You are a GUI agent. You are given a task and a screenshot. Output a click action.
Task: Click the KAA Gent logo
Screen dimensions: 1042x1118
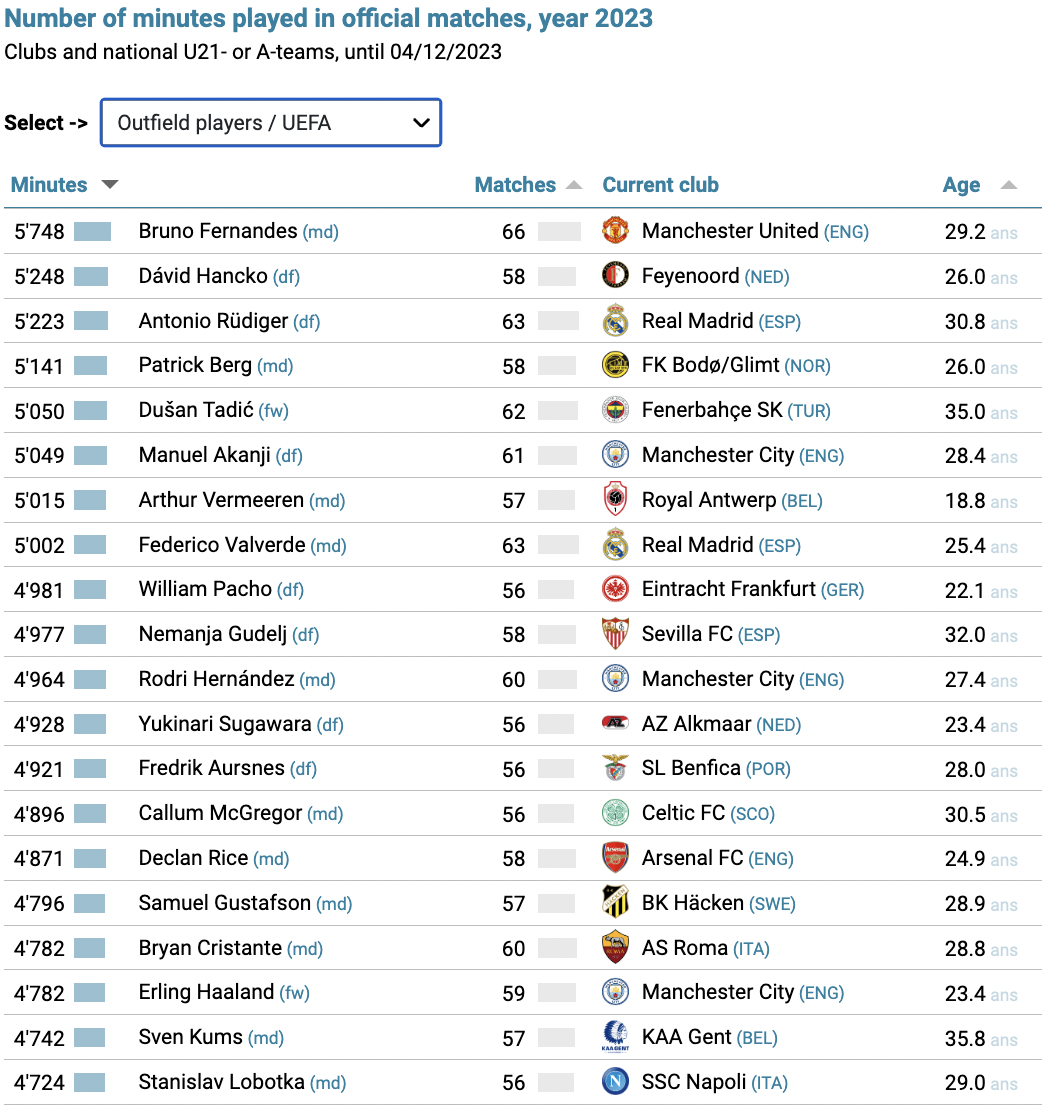615,1037
